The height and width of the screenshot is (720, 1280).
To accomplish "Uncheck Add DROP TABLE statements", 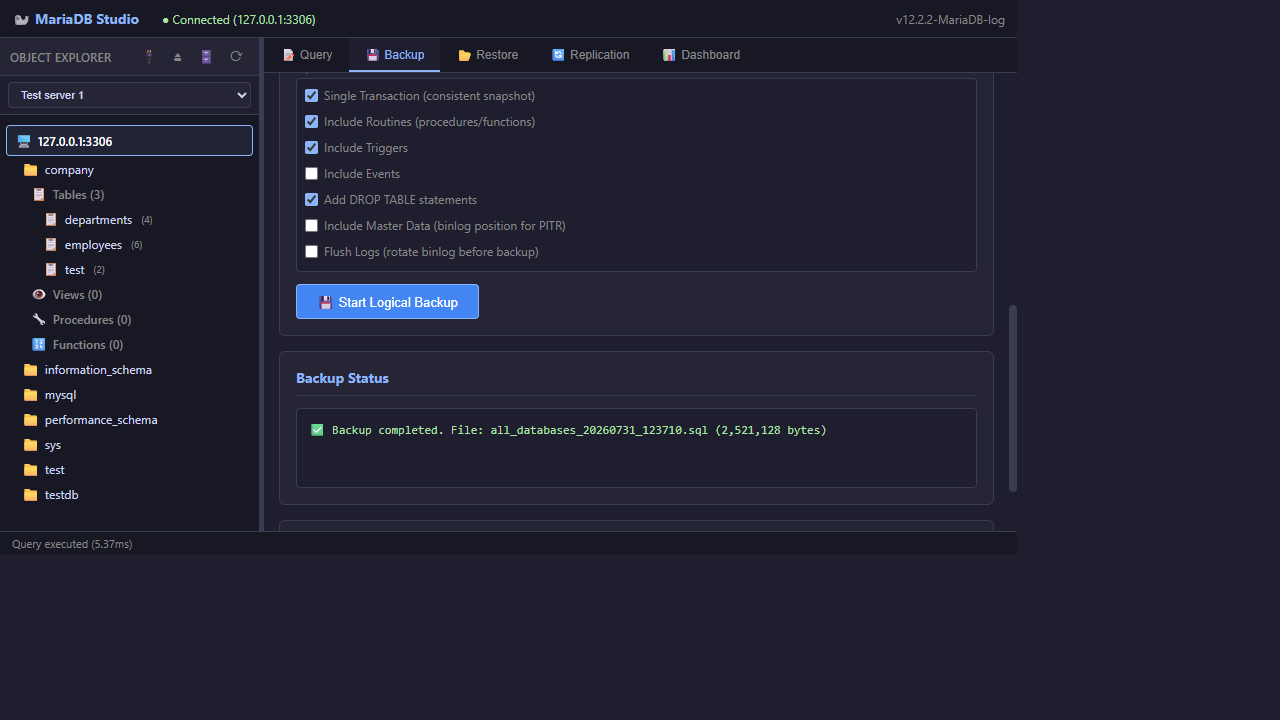I will point(311,200).
